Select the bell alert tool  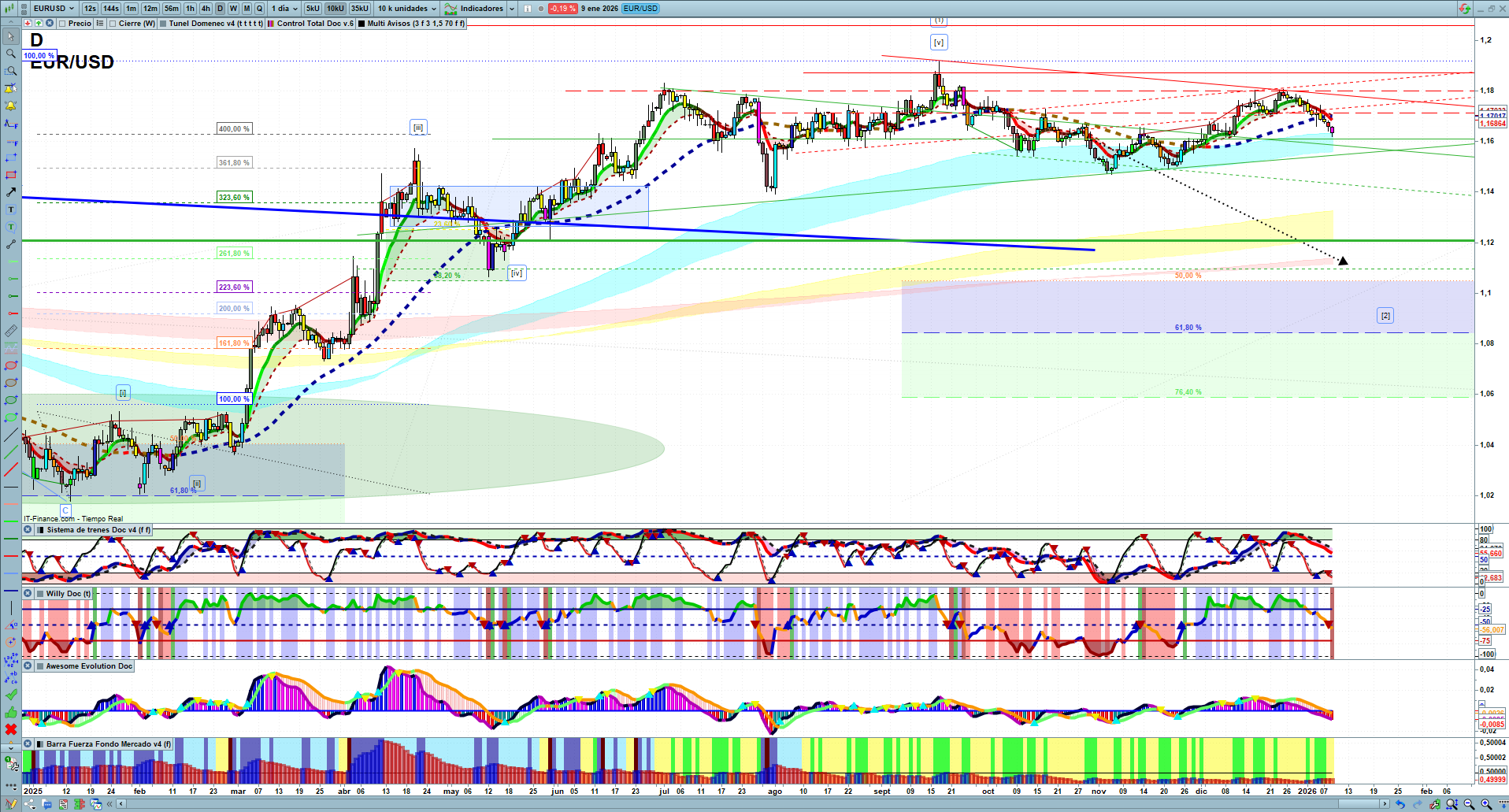pos(11,106)
